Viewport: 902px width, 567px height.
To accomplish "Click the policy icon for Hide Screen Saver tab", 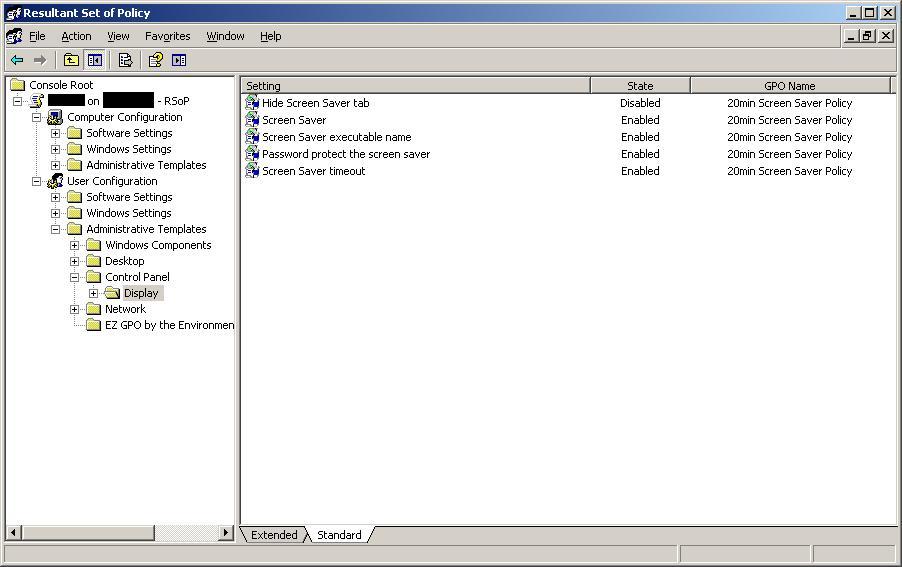I will [252, 103].
